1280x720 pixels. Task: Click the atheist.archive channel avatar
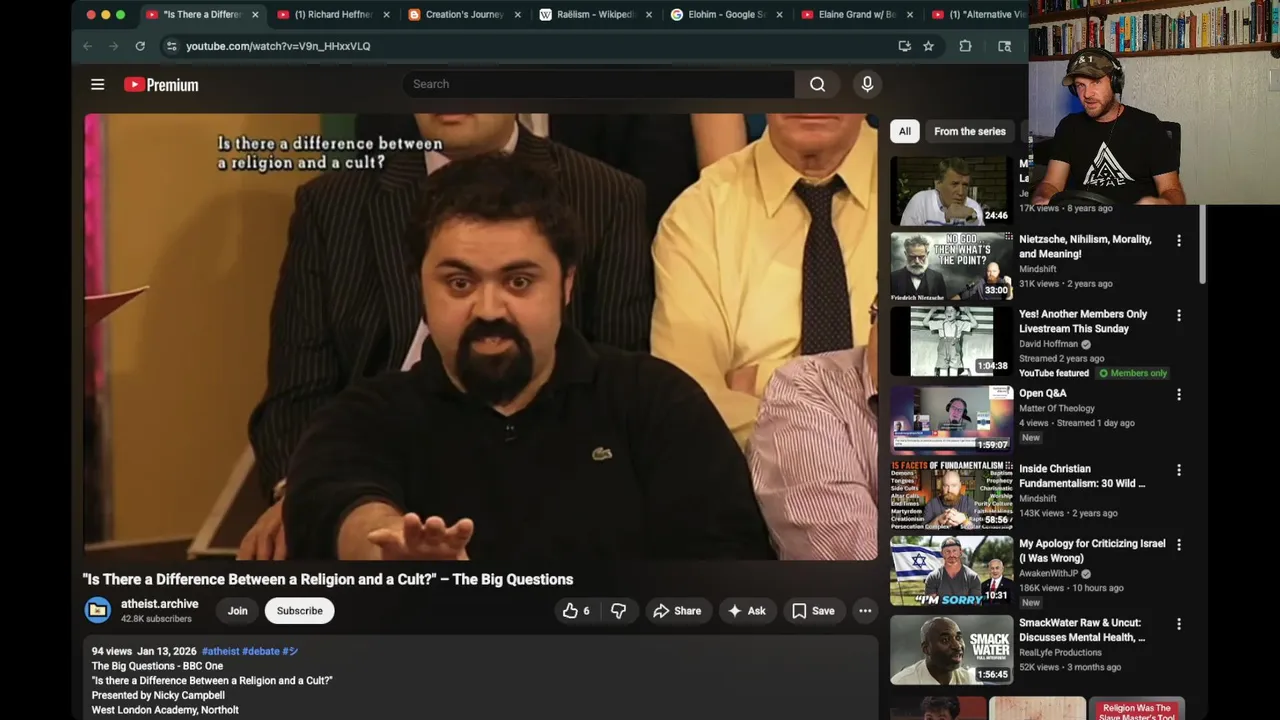tap(98, 610)
